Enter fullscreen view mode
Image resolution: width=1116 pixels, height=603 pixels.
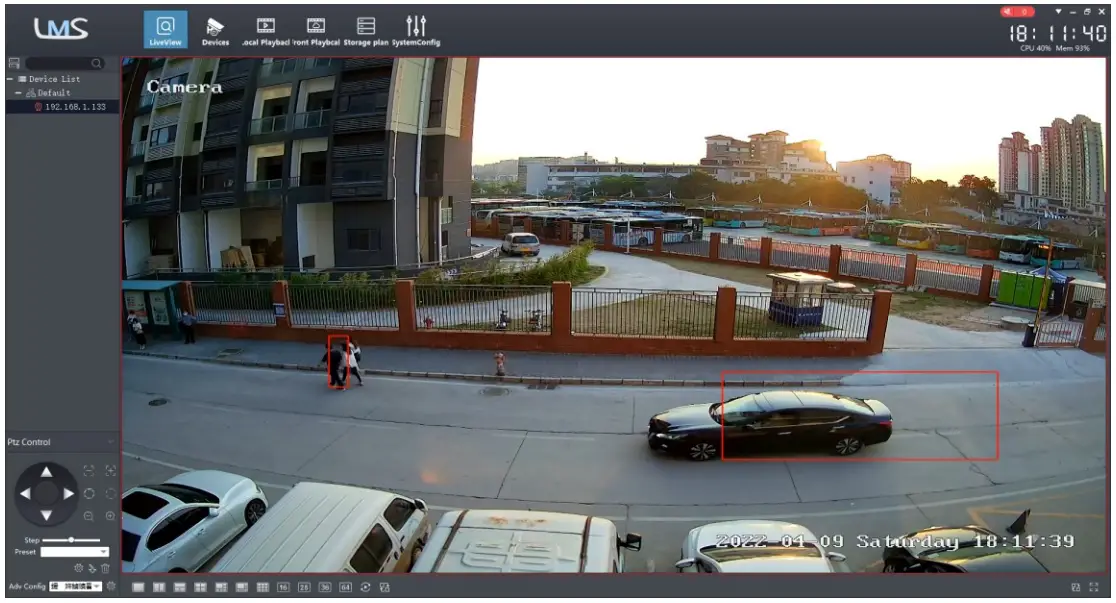point(1094,587)
